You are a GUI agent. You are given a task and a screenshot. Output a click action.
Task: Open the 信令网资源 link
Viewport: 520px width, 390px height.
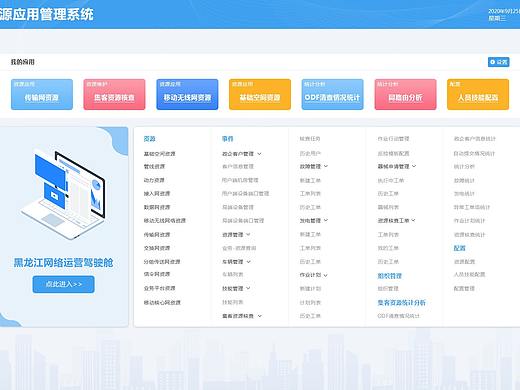click(x=157, y=274)
